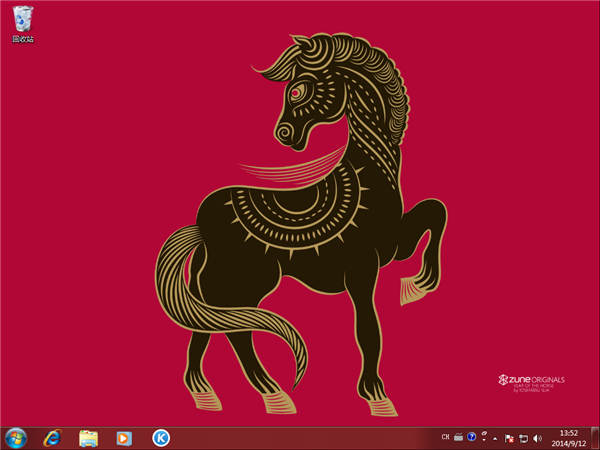Open the Windows Start menu orb
Screen dimensions: 600x450
tap(16, 438)
